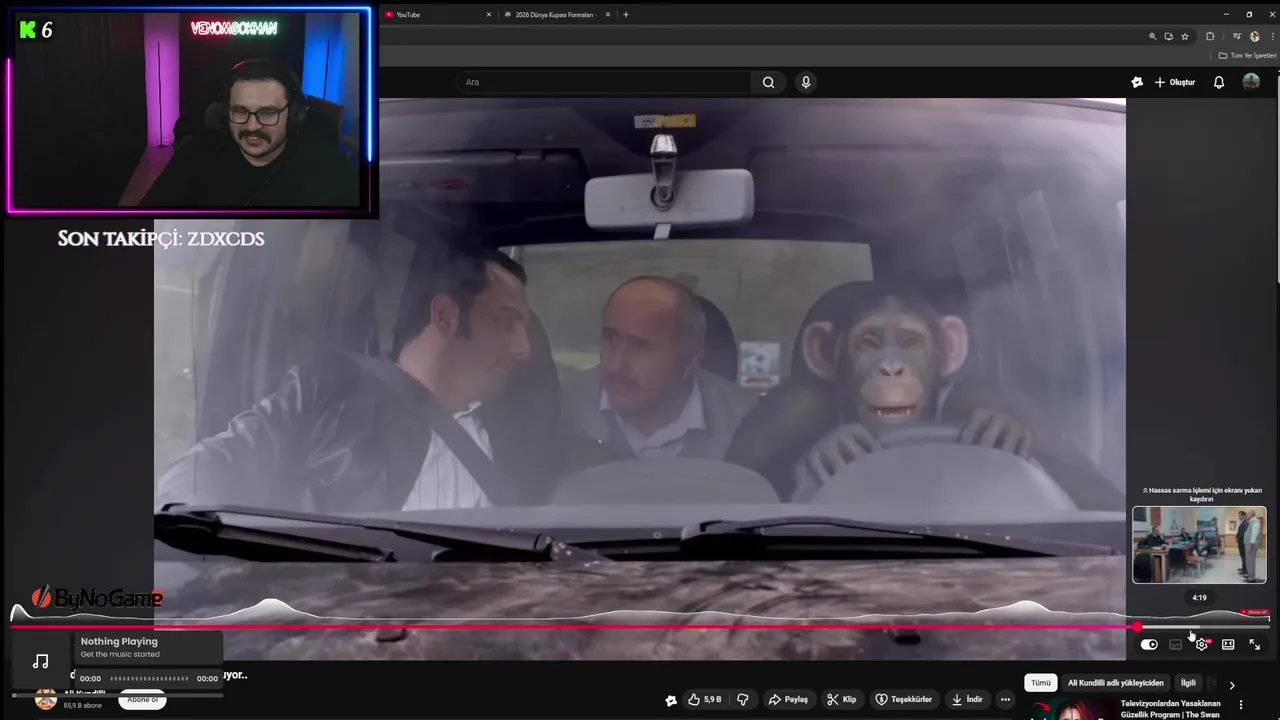This screenshot has height=720, width=1280.
Task: Download the video via İndir
Action: click(967, 699)
